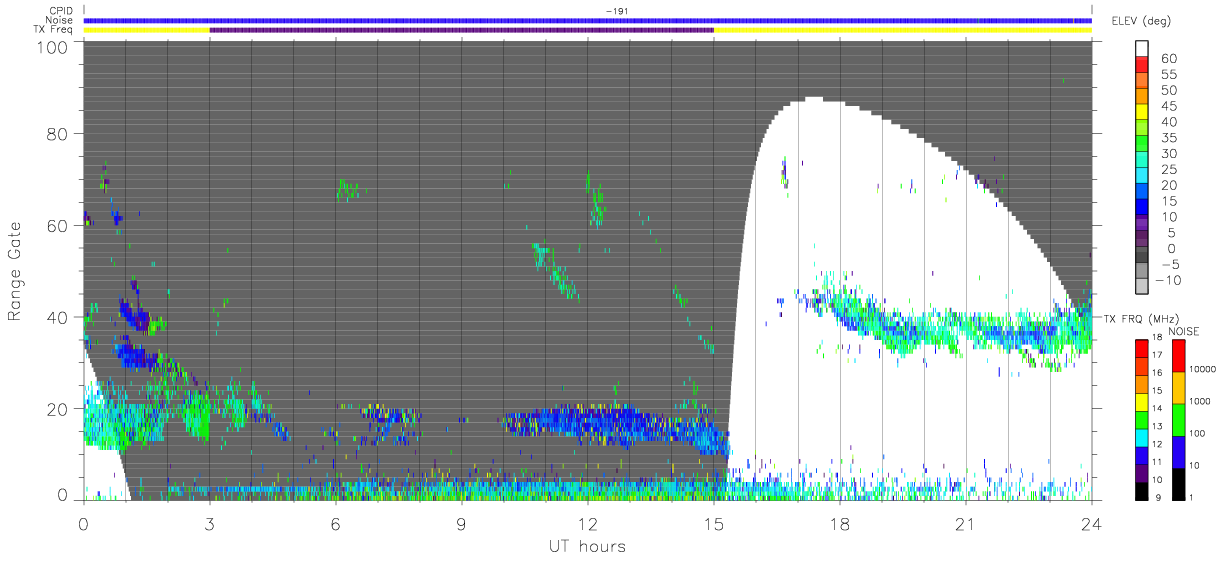
Task: Click the '9' label on TX FRQ colorbar
Action: [1158, 498]
